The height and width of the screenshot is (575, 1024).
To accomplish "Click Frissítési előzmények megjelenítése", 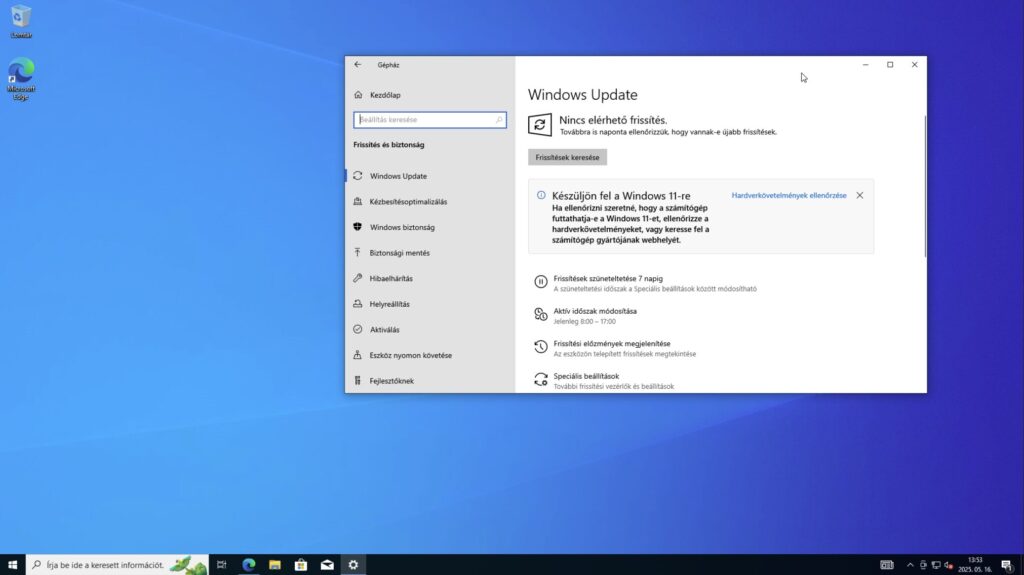I will [x=611, y=343].
